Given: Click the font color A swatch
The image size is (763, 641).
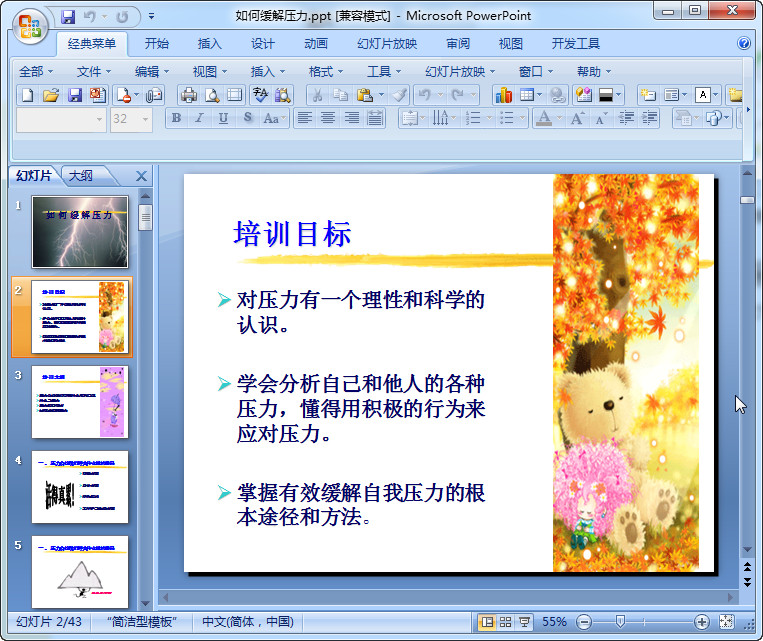Looking at the screenshot, I should (544, 118).
